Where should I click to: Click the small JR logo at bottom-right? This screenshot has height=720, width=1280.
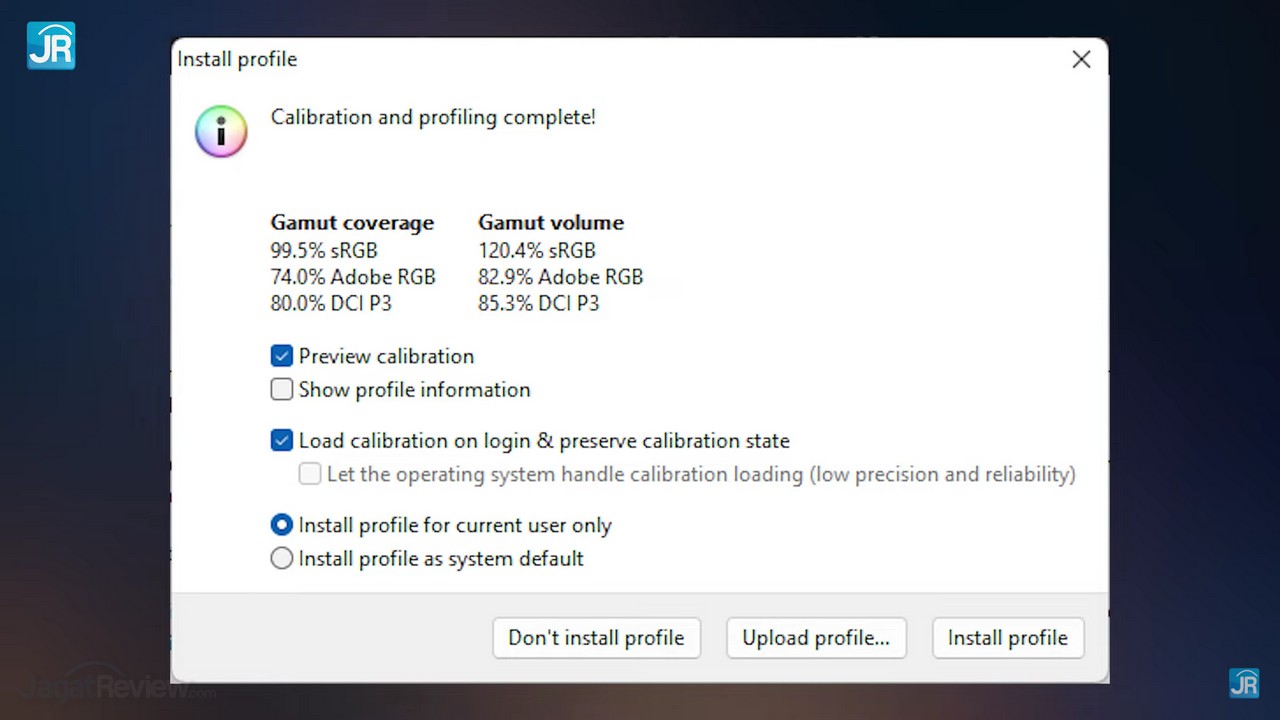1243,683
